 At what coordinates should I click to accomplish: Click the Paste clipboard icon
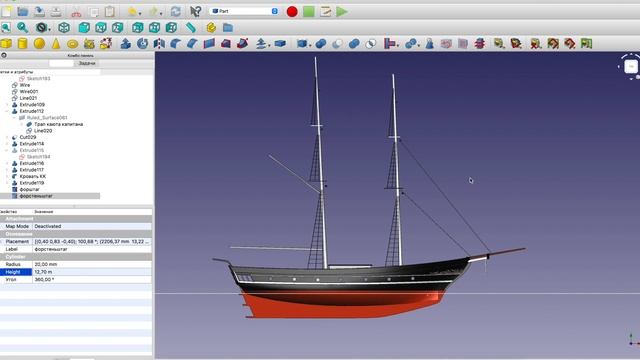110,12
